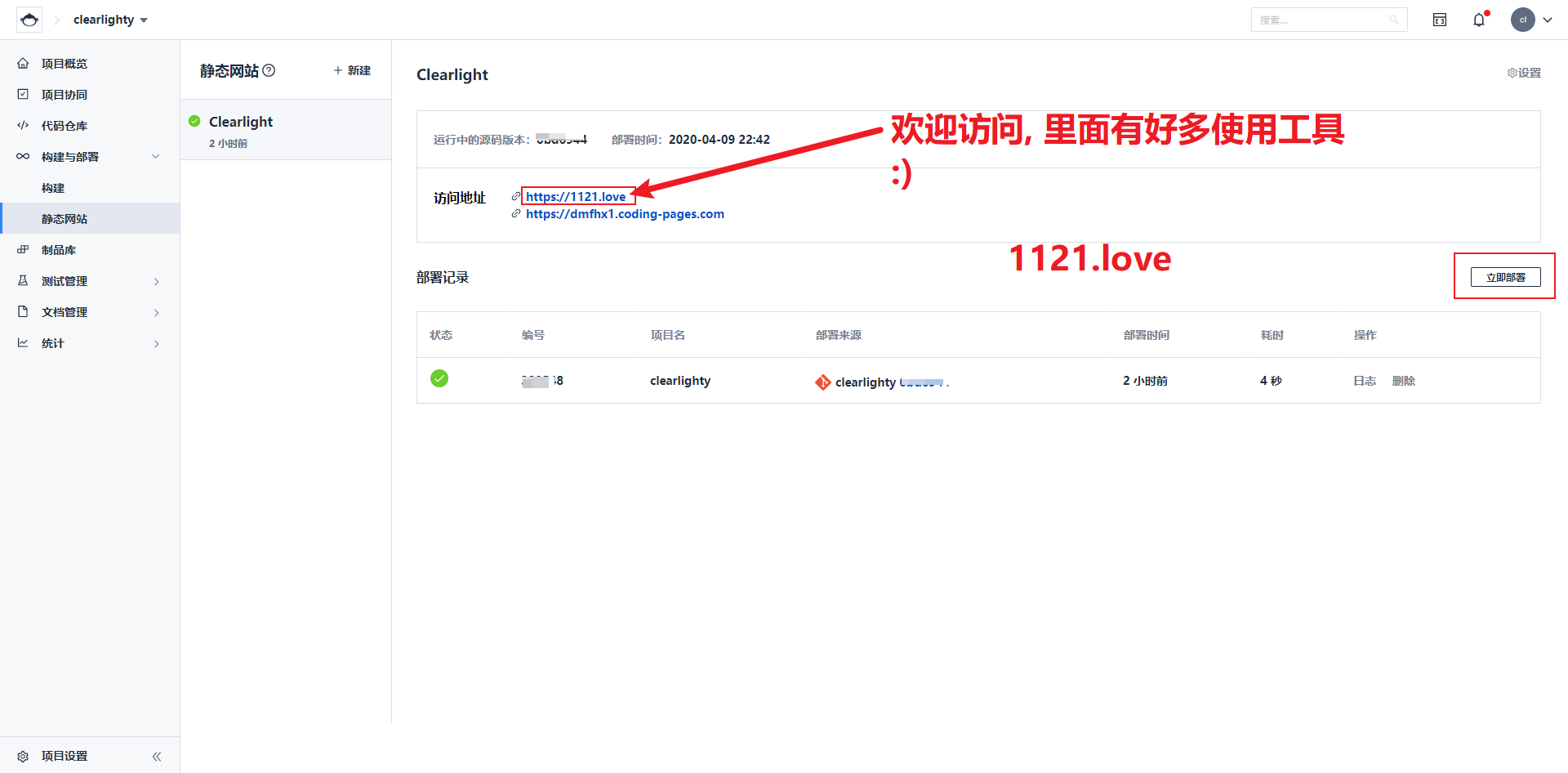Click the 2020-04-09 22:42 deploy time text
This screenshot has height=773, width=1568.
(x=719, y=140)
